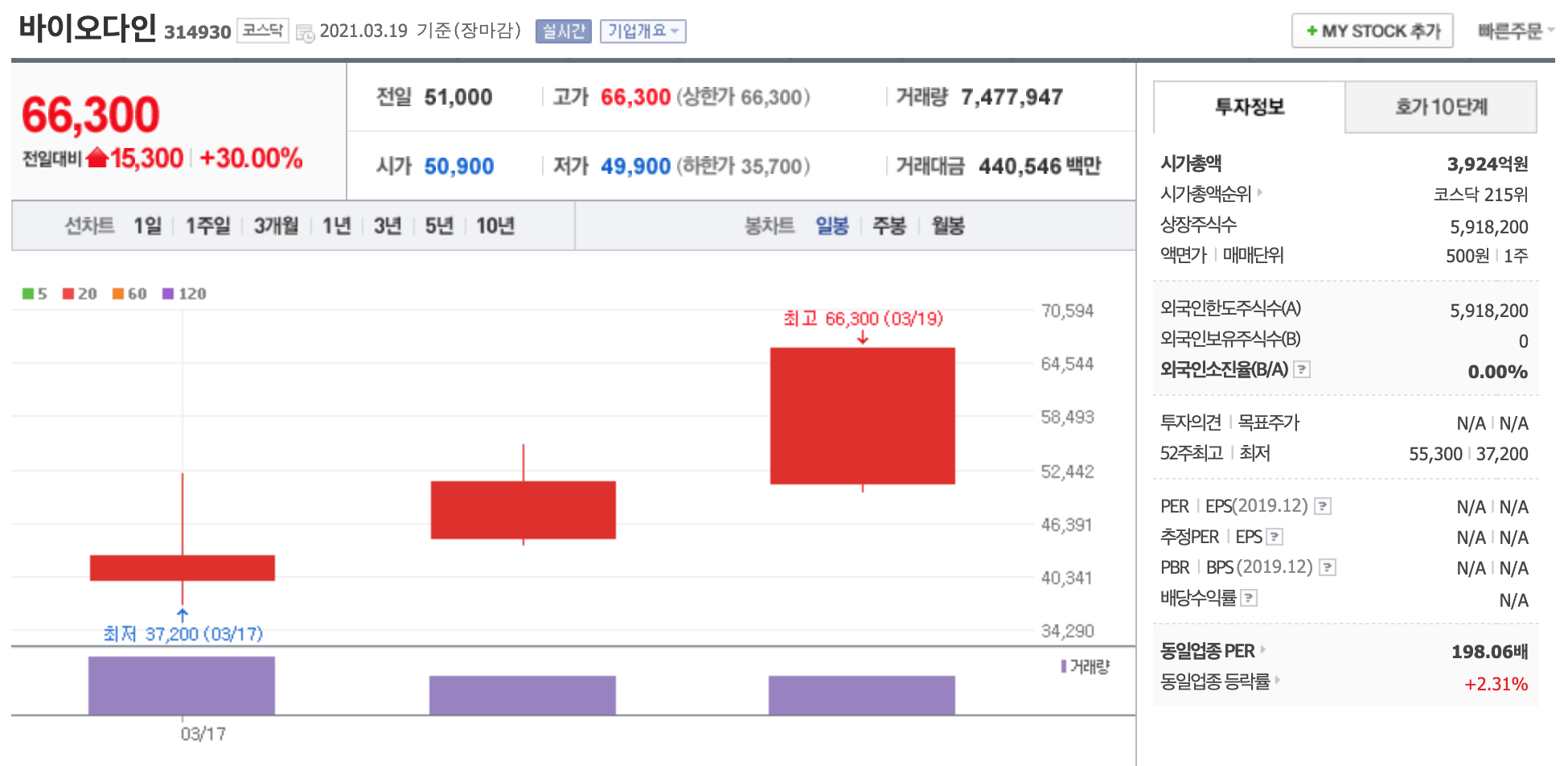
Task: Click the 실시간 button
Action: (x=564, y=31)
